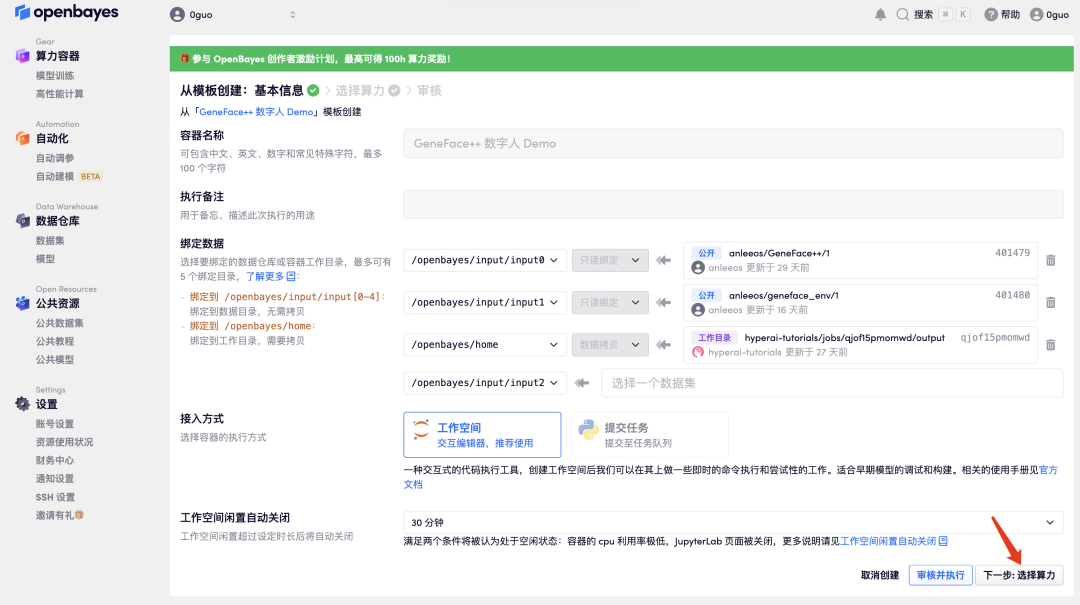Open the 数据拷贝 mode dropdown for /openbayes/home
Screen dimensions: 1080x605
tap(610, 344)
